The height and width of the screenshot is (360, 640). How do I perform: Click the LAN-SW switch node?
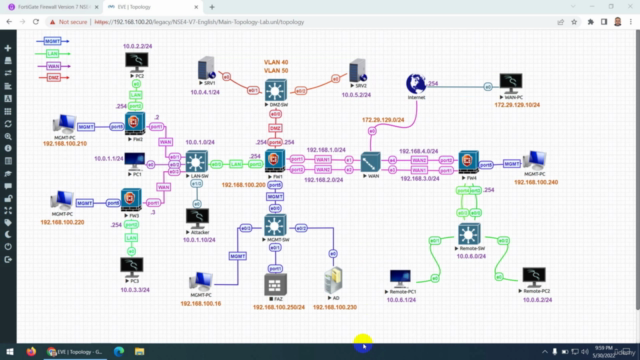(197, 162)
